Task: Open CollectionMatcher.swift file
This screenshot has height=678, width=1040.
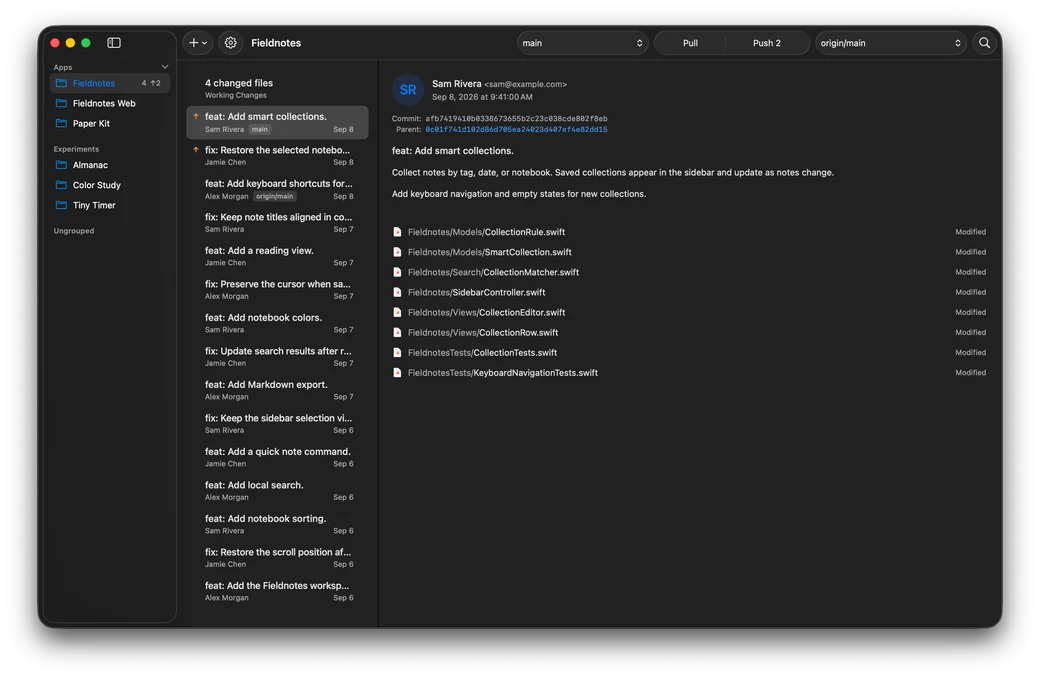Action: [x=689, y=272]
